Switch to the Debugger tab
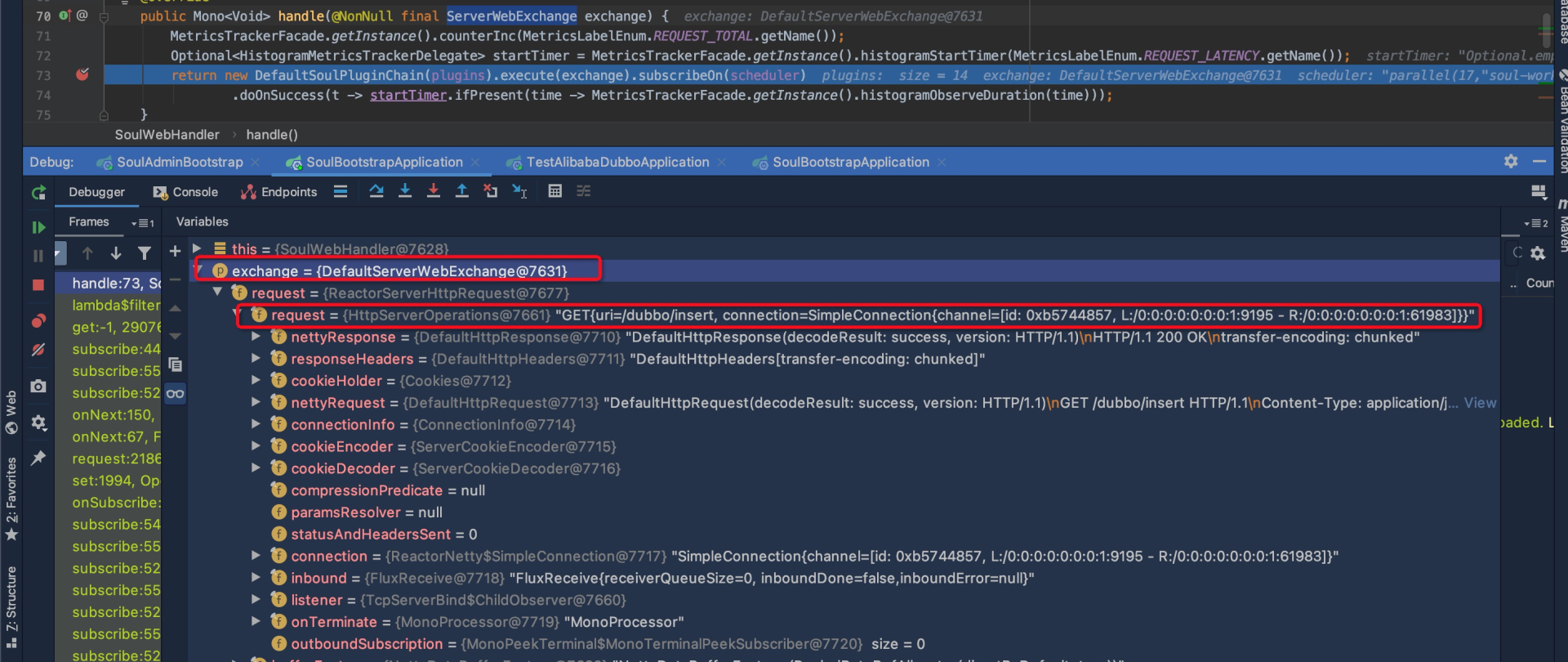This screenshot has height=662, width=1568. point(96,192)
